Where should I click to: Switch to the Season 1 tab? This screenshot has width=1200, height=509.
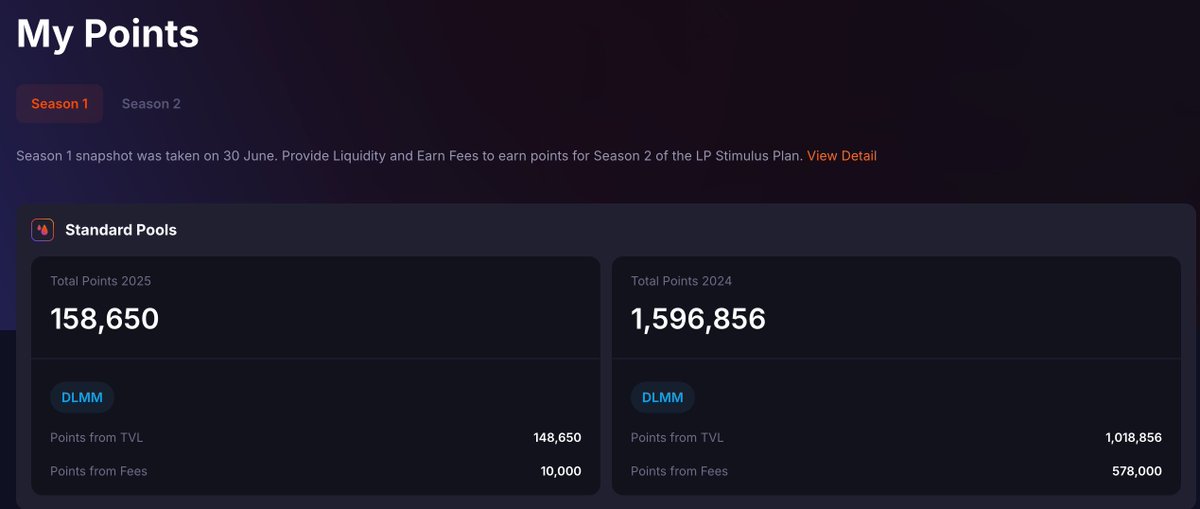pyautogui.click(x=60, y=104)
